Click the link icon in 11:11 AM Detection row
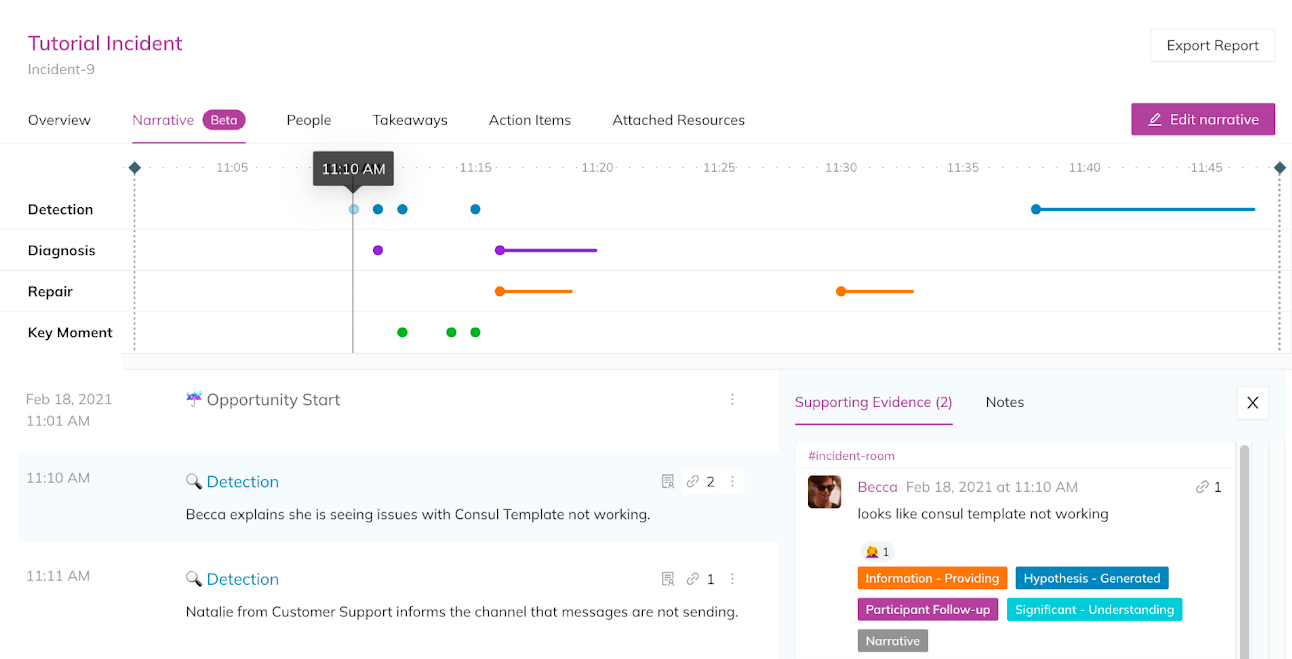The image size is (1292, 659). click(x=692, y=579)
